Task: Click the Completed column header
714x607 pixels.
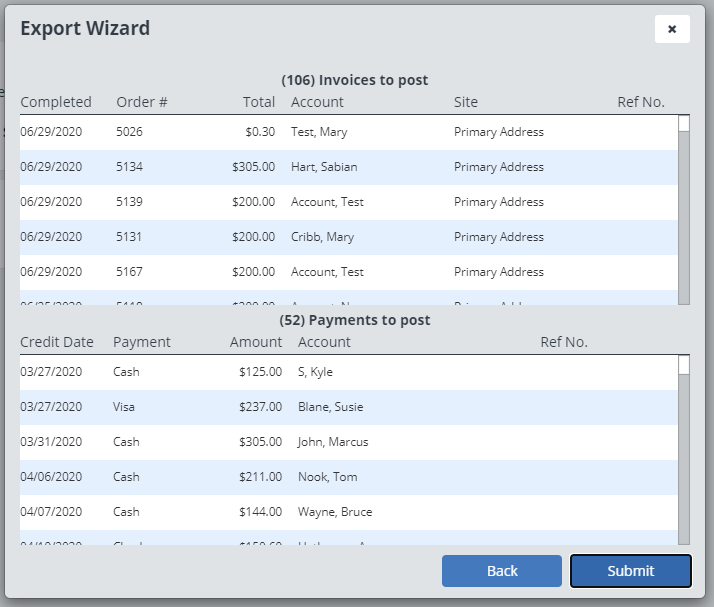Action: (x=56, y=102)
